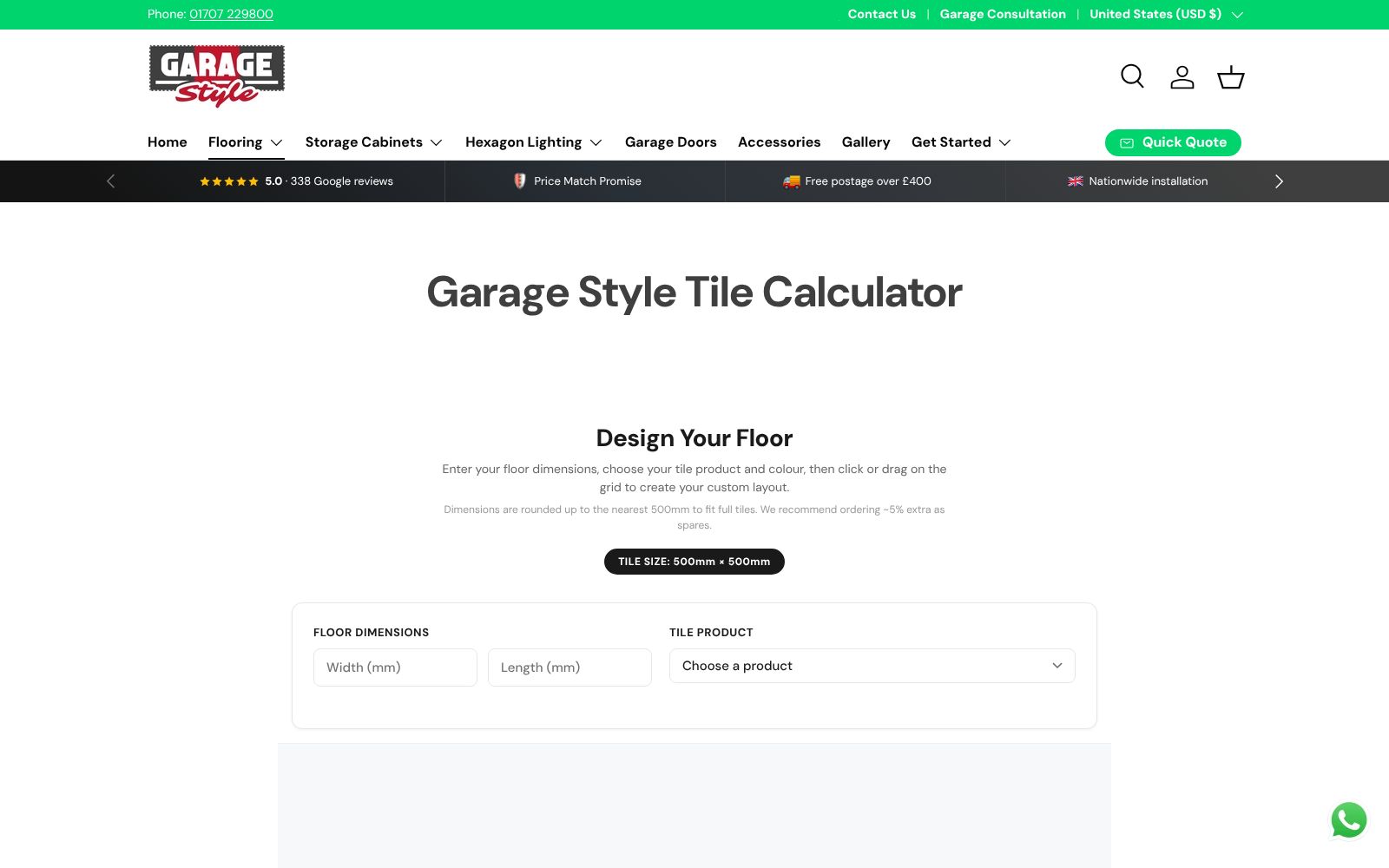Open the Accessories menu item

click(779, 142)
